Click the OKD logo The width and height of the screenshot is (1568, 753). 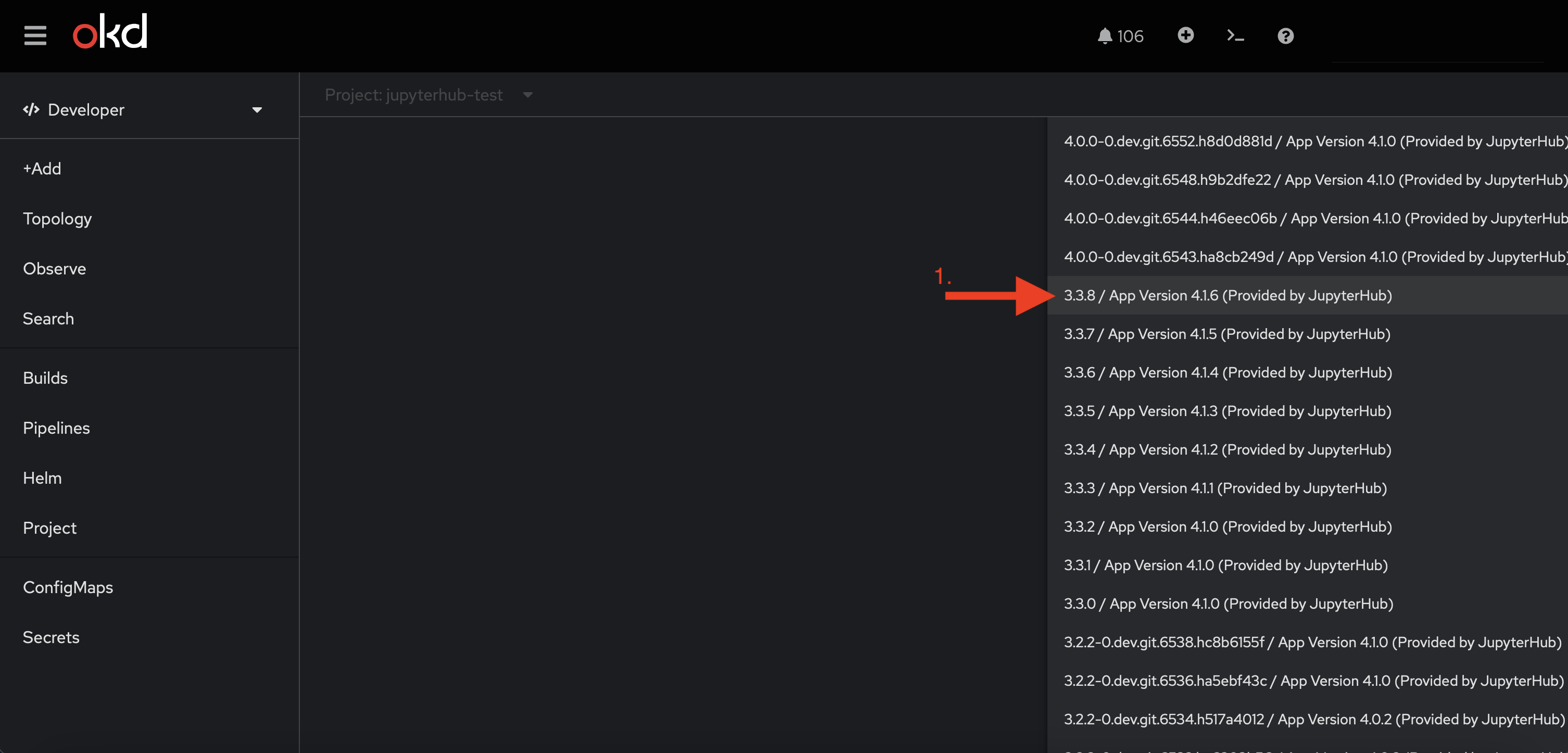point(110,31)
